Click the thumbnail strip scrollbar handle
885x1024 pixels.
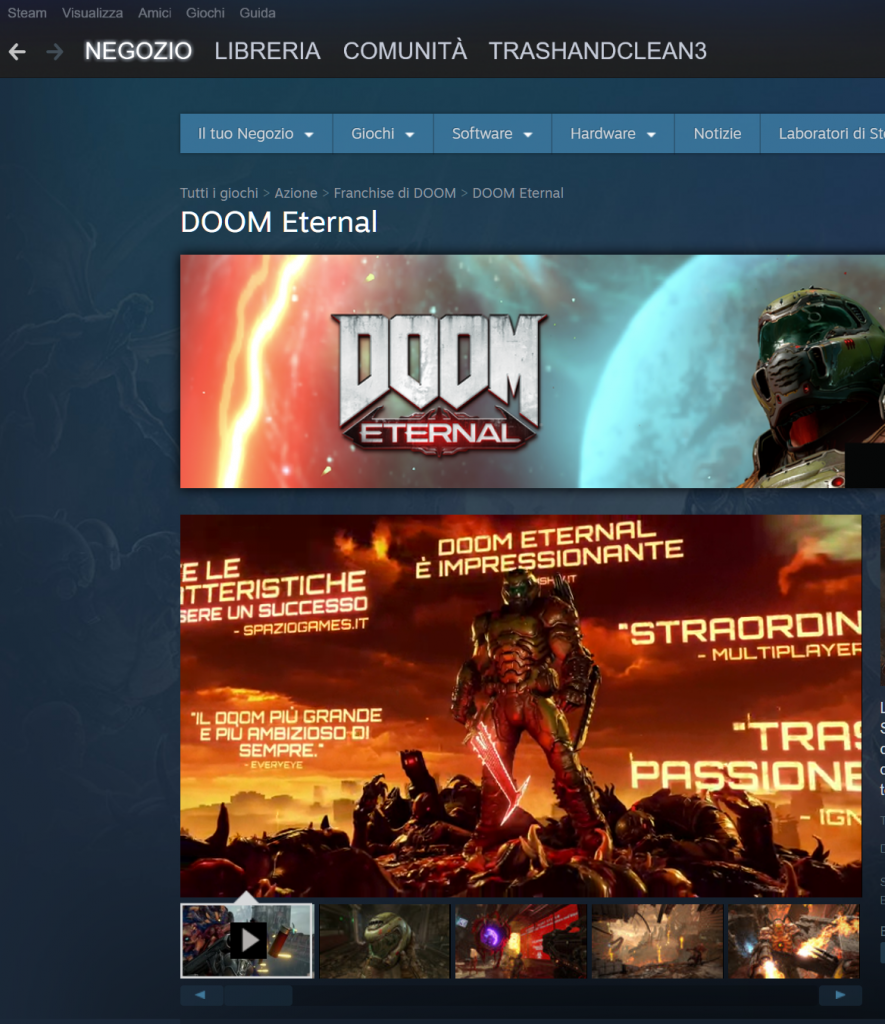[257, 995]
